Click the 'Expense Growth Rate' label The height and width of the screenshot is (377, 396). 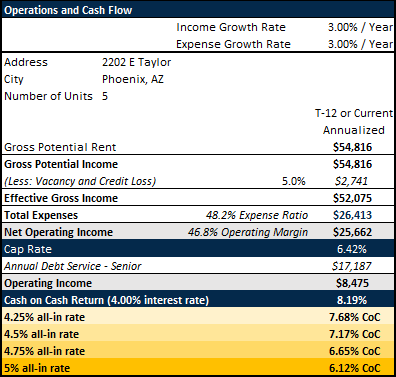pyautogui.click(x=233, y=44)
